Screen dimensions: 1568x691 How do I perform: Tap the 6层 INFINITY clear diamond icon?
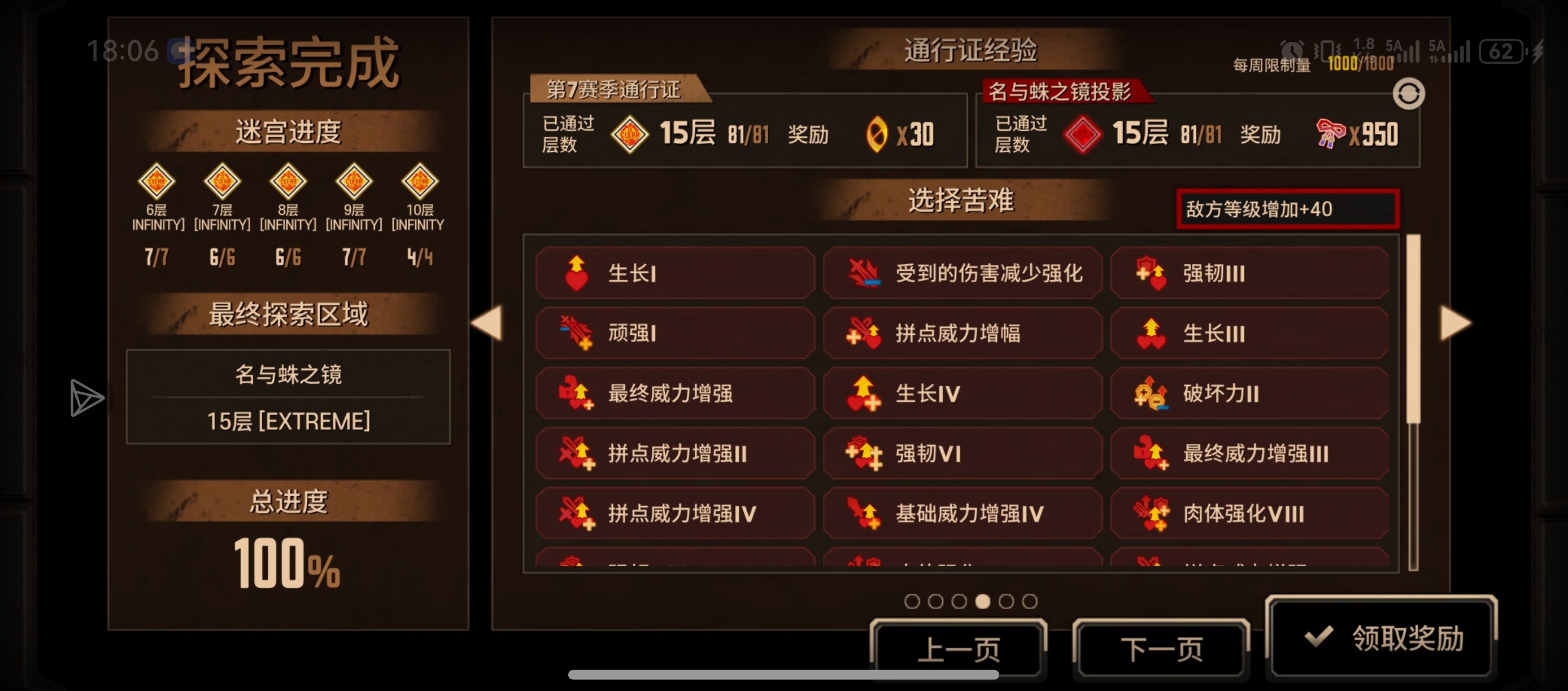click(156, 181)
